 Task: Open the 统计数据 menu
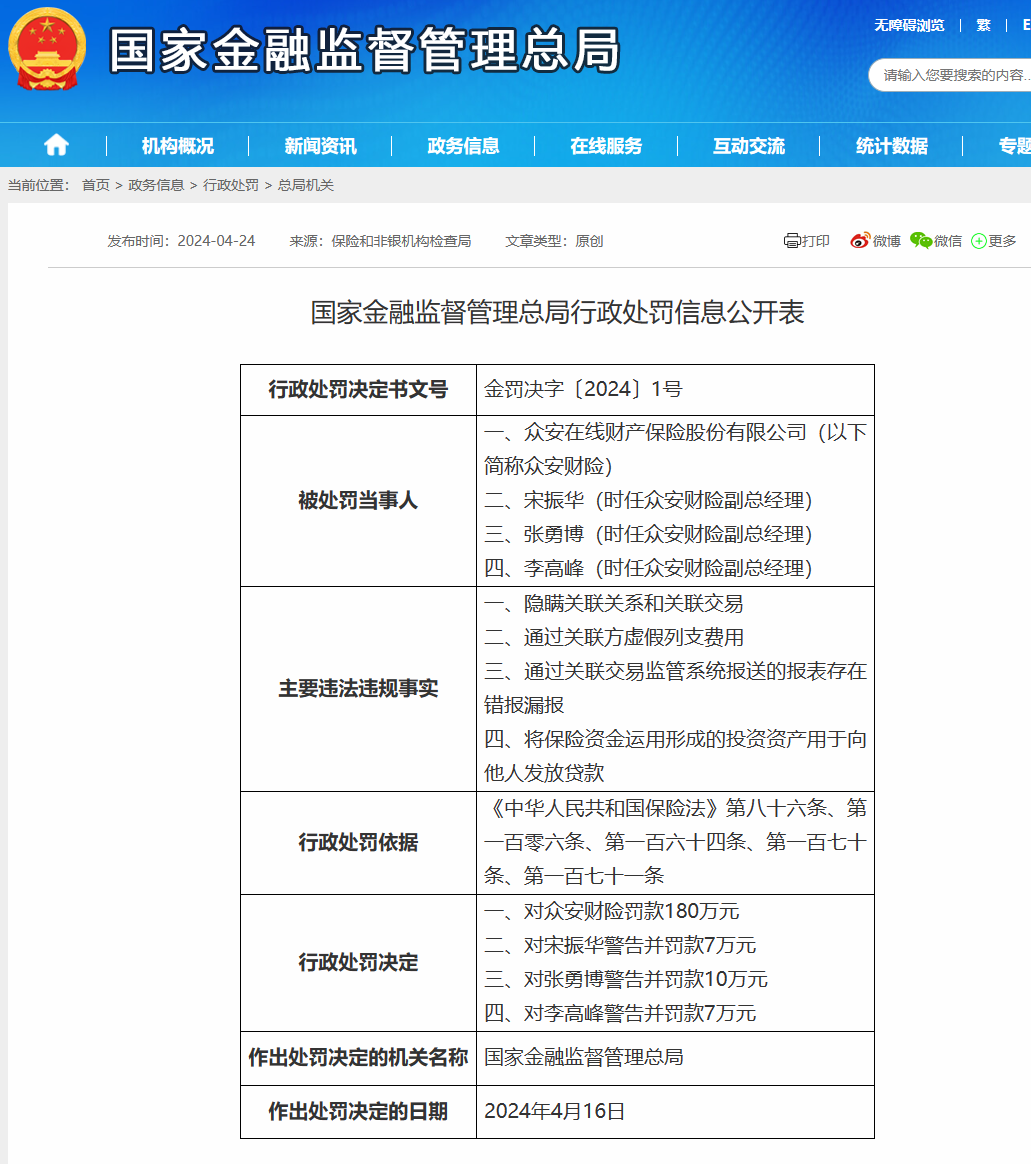pos(891,146)
